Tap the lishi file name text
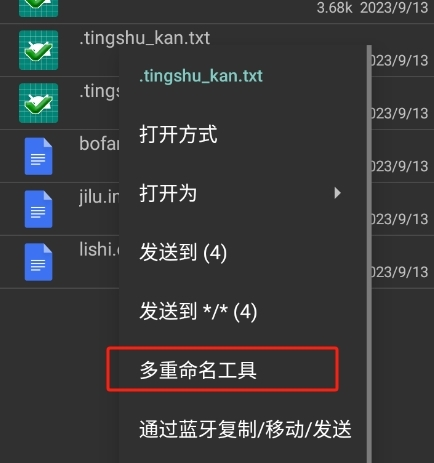Viewport: 434px width, 463px height. point(99,249)
